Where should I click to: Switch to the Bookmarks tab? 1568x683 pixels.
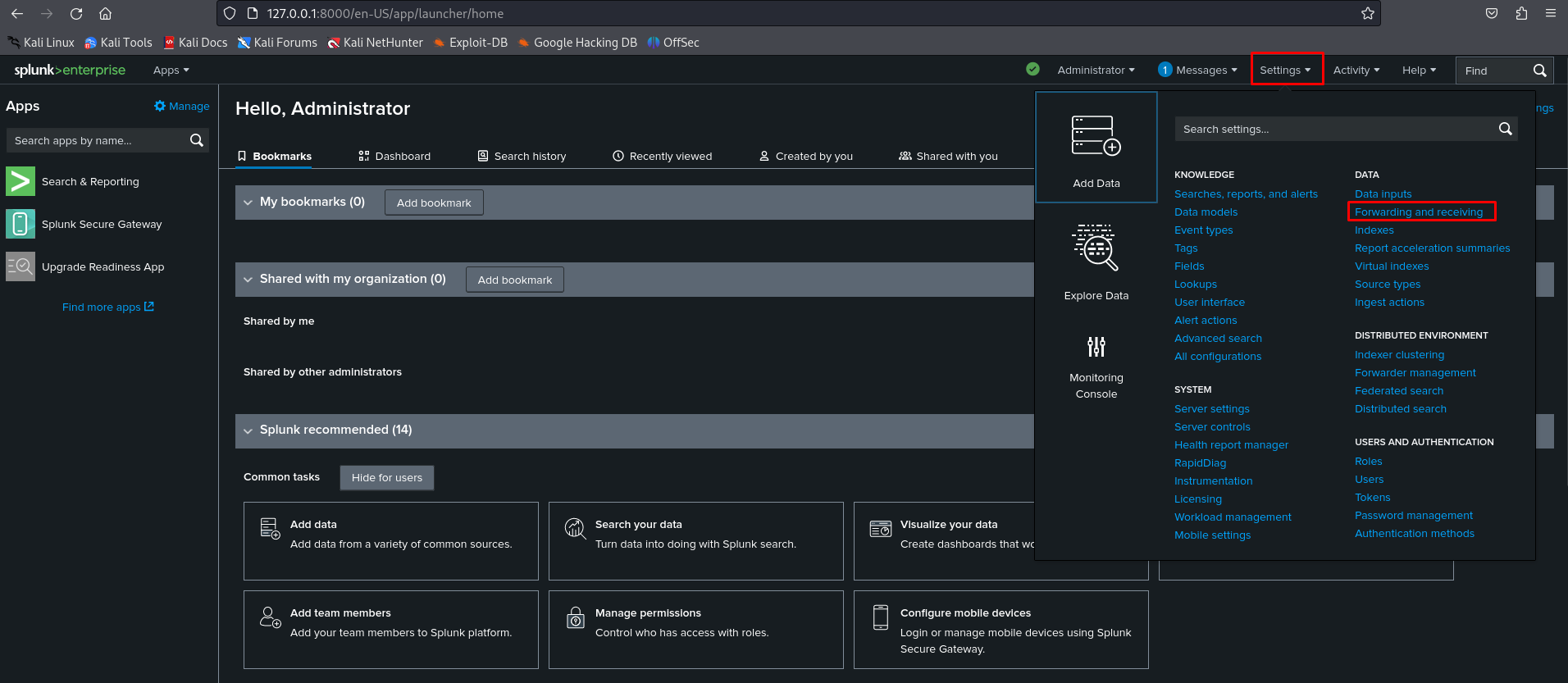point(274,156)
